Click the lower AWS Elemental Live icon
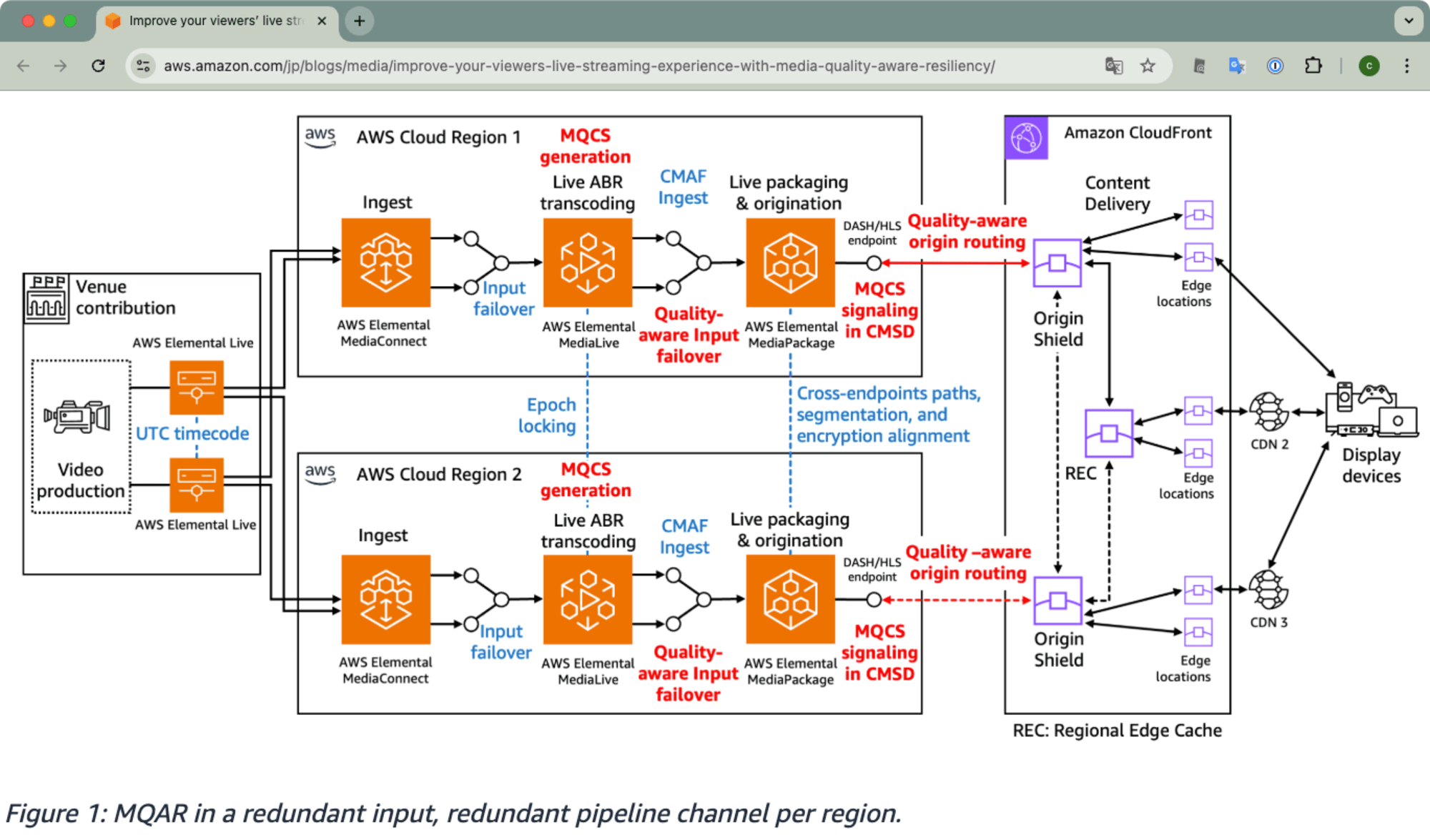Viewport: 1430px width, 840px height. 197,485
